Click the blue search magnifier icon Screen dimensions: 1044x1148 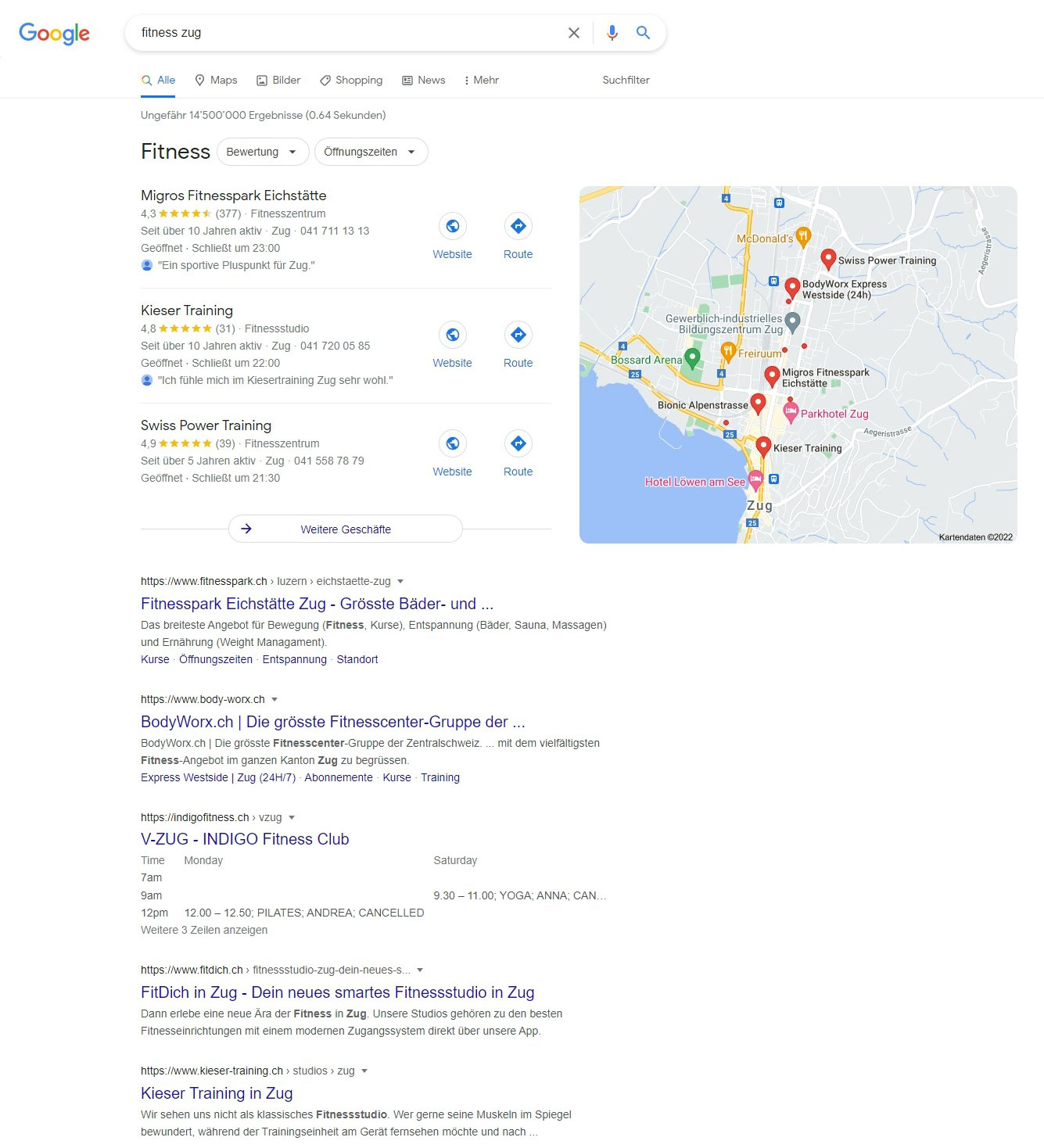tap(643, 33)
